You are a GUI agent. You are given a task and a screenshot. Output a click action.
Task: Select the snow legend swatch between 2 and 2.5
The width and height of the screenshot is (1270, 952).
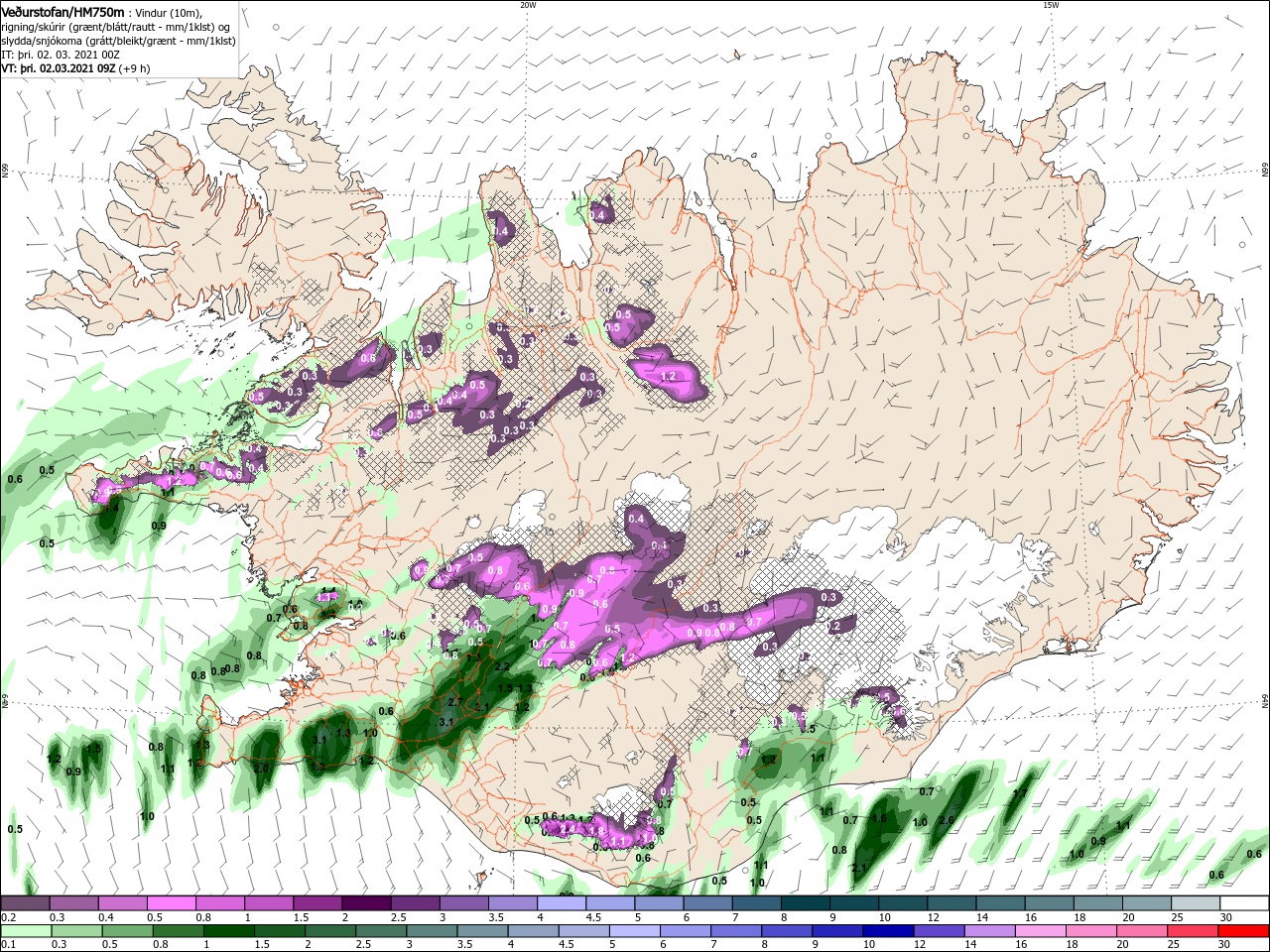coord(365,903)
